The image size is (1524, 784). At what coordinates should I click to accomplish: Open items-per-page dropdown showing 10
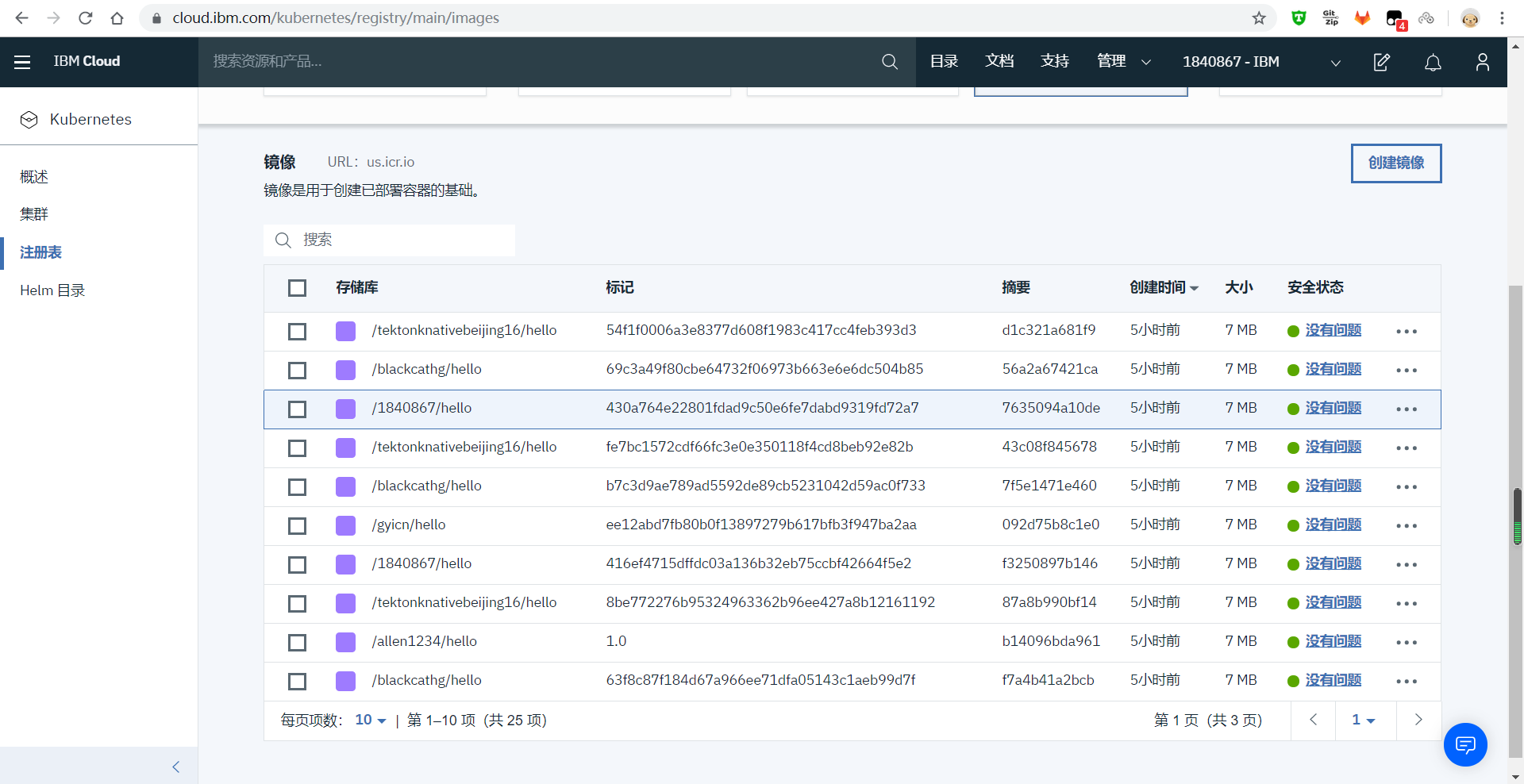tap(370, 720)
